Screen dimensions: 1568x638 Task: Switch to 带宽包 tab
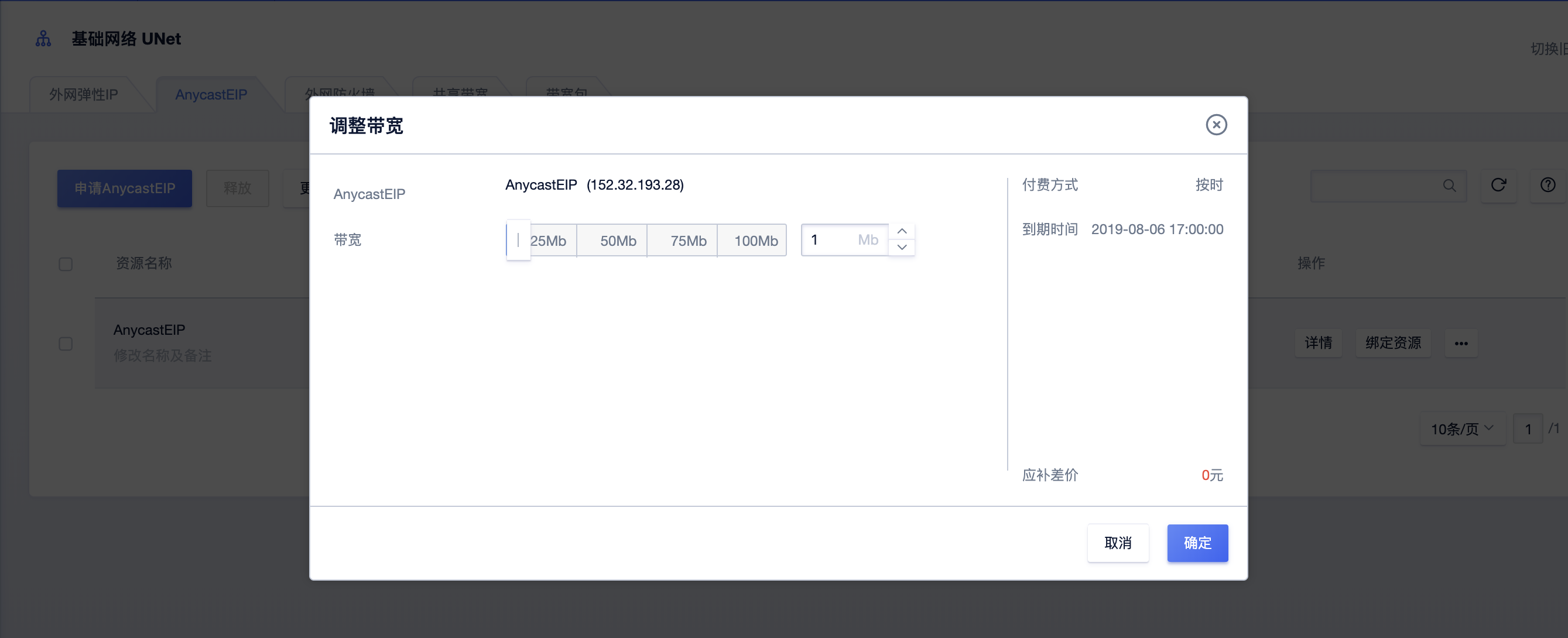point(567,91)
